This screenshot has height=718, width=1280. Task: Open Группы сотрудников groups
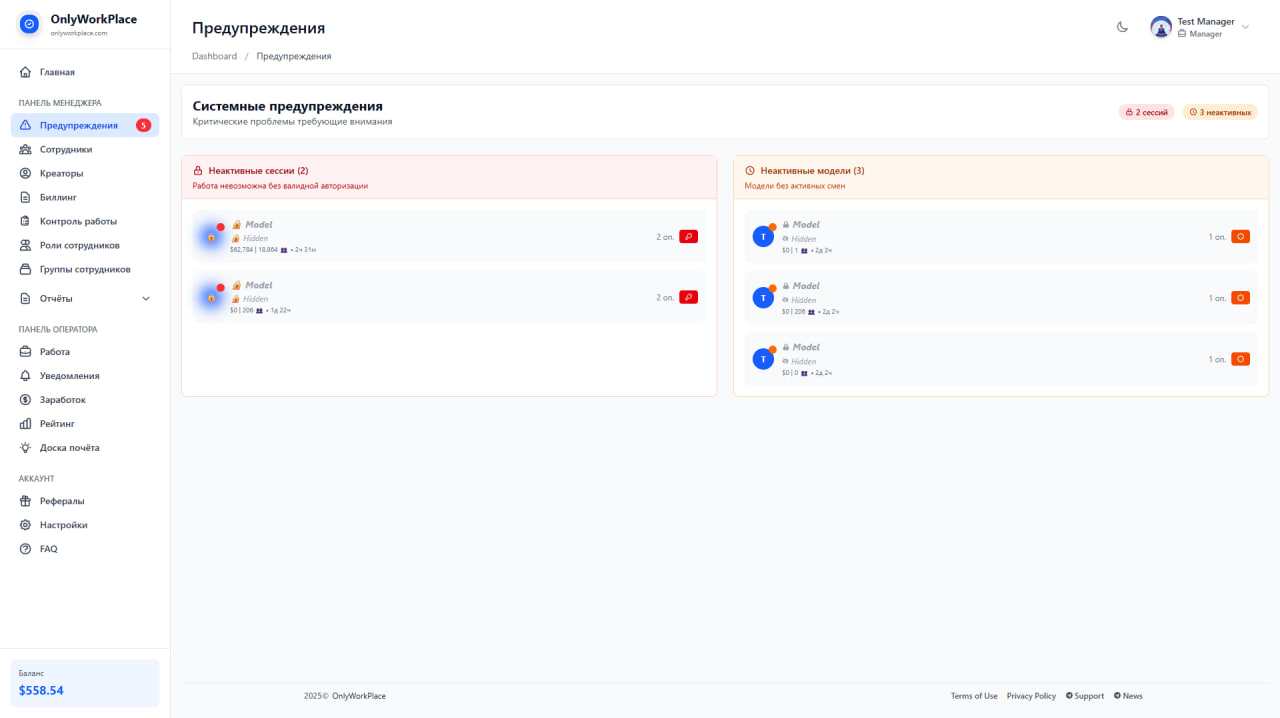[83, 268]
